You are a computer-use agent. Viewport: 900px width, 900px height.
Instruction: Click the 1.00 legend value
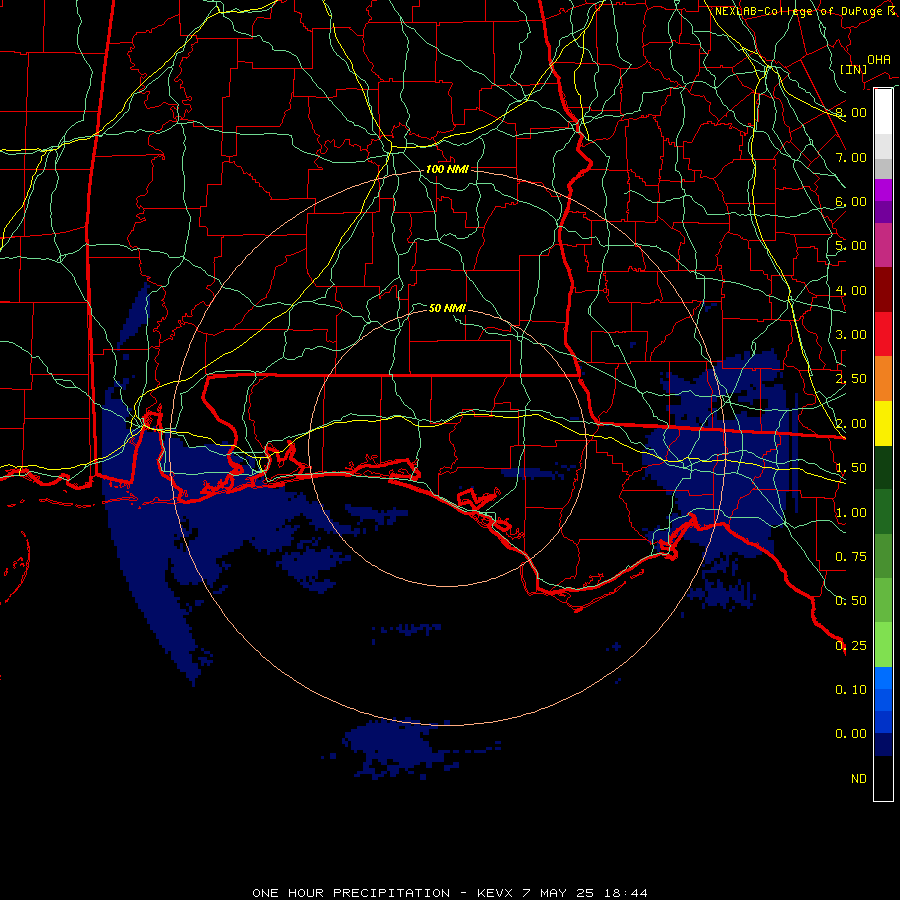pyautogui.click(x=851, y=513)
